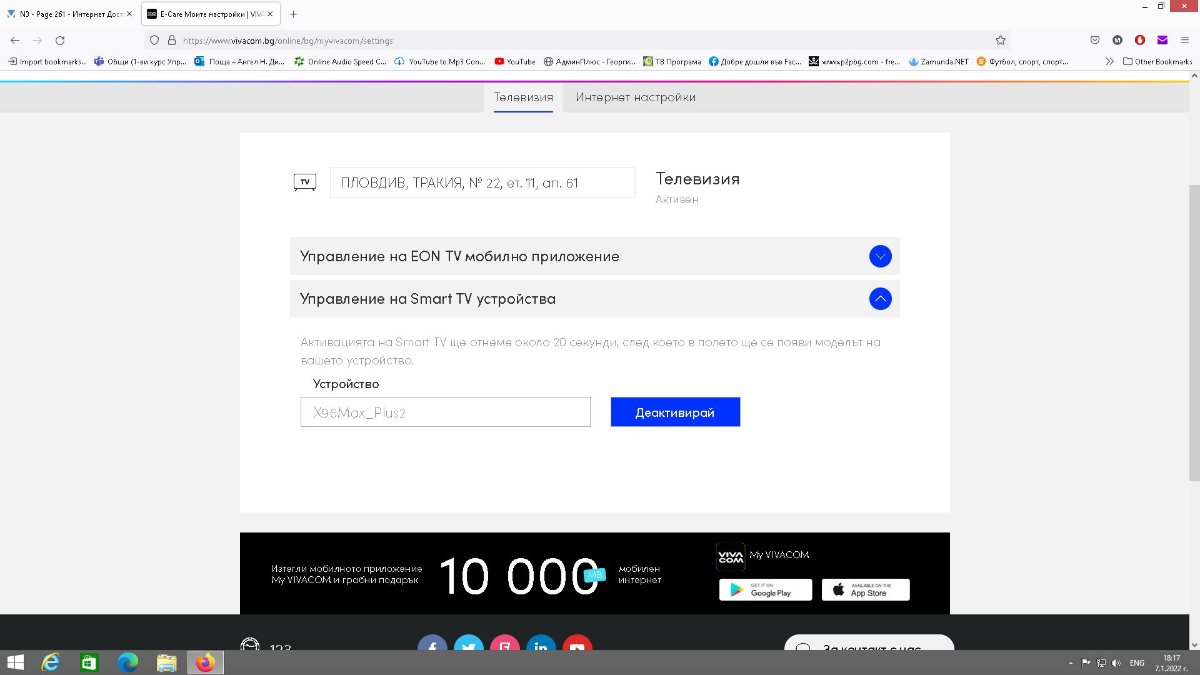Expand Управление на EON TV мобилно приложение
Viewport: 1200px width, 675px height.
[x=595, y=256]
